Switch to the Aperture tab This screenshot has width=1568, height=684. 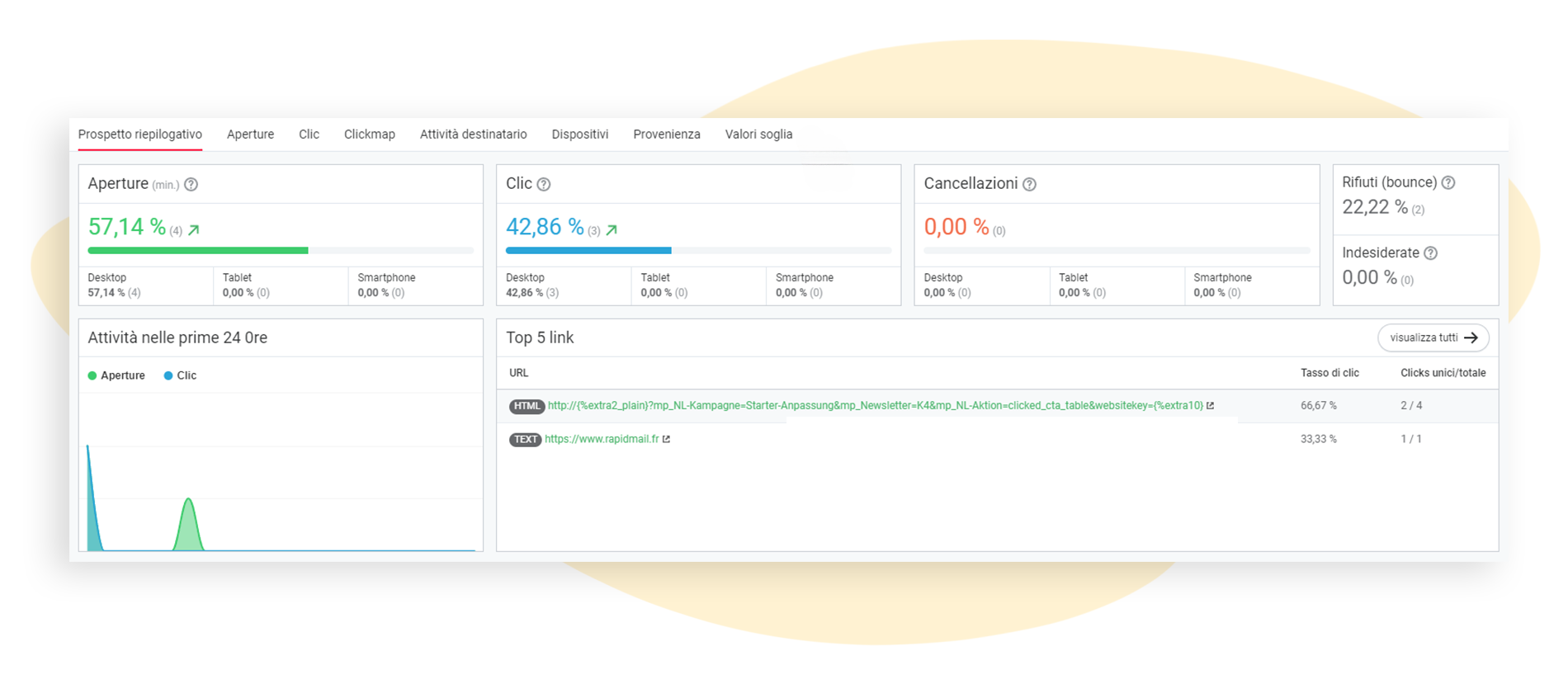250,134
